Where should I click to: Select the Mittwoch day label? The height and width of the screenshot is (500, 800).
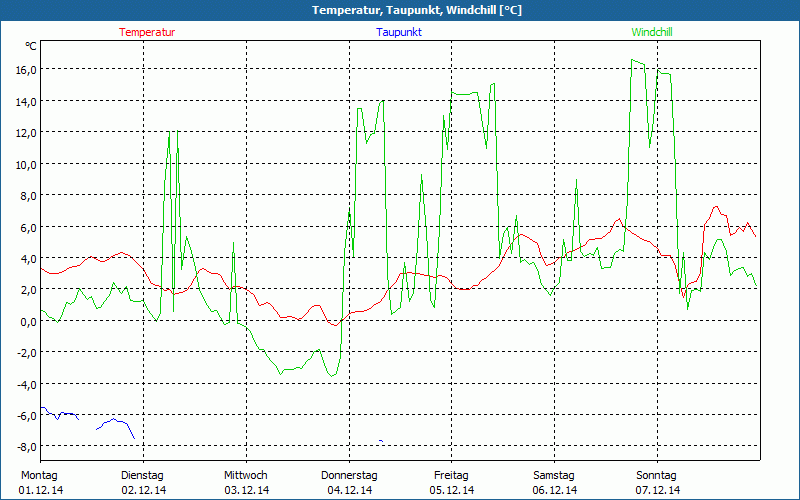(x=245, y=475)
